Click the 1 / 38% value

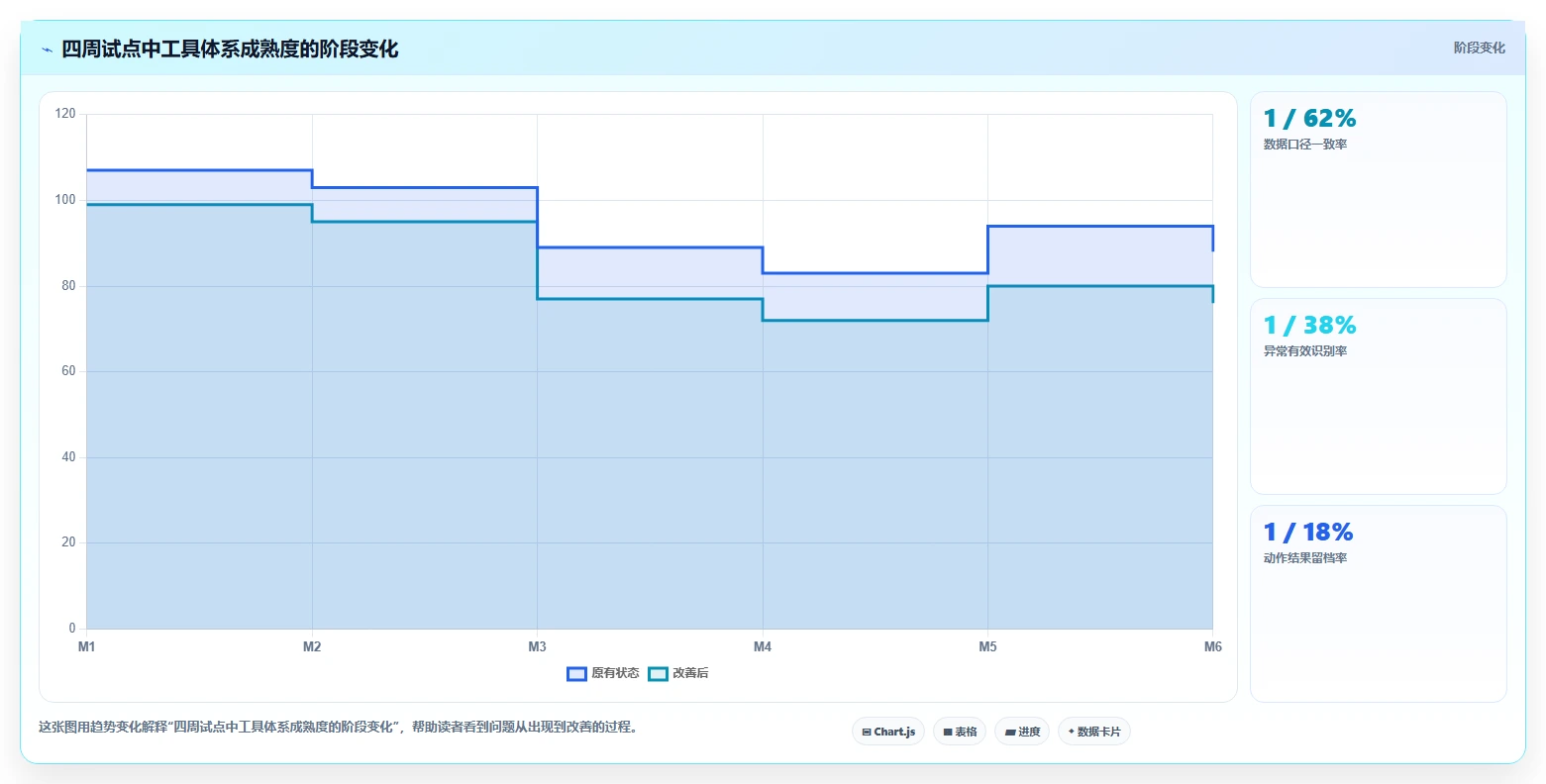[x=1309, y=326]
